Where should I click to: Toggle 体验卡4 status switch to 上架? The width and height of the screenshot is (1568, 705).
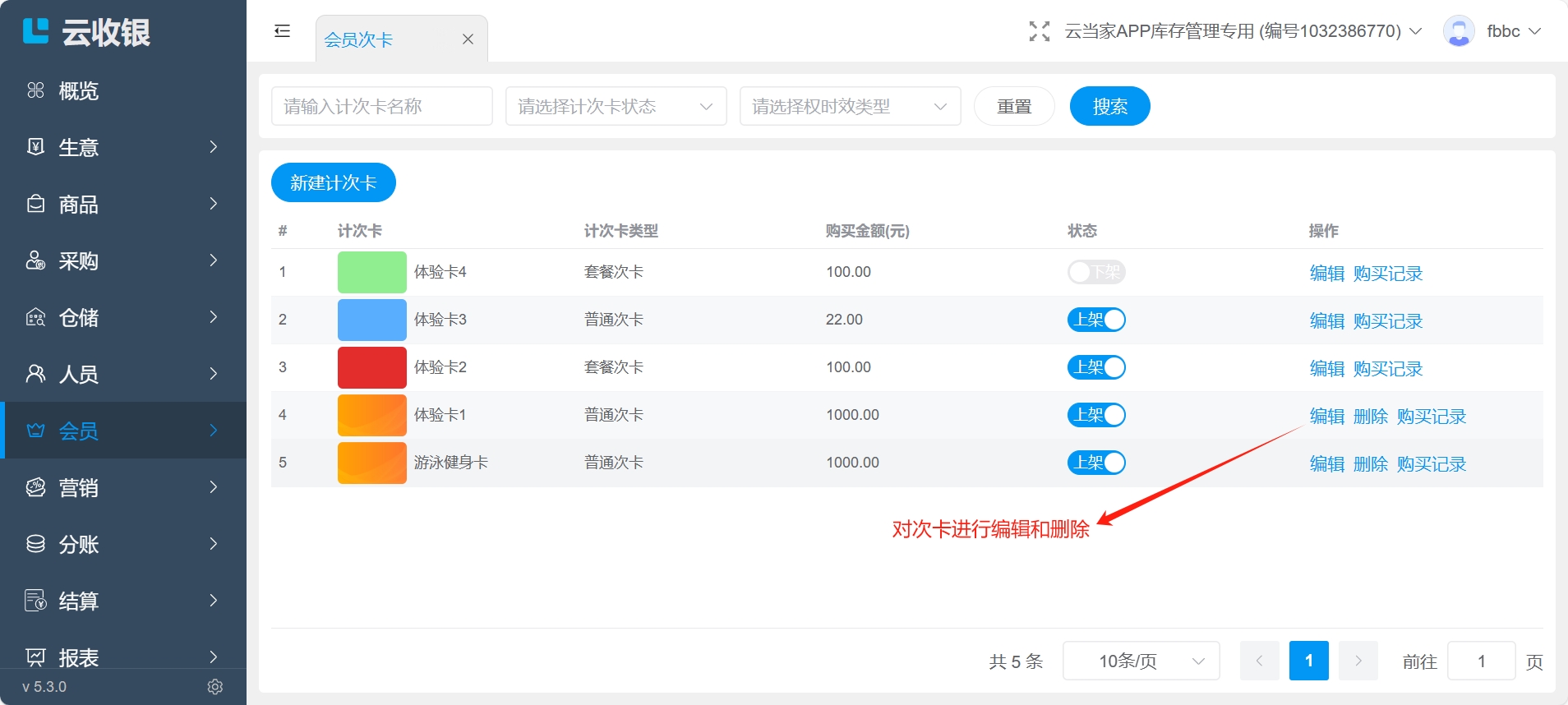pyautogui.click(x=1095, y=272)
